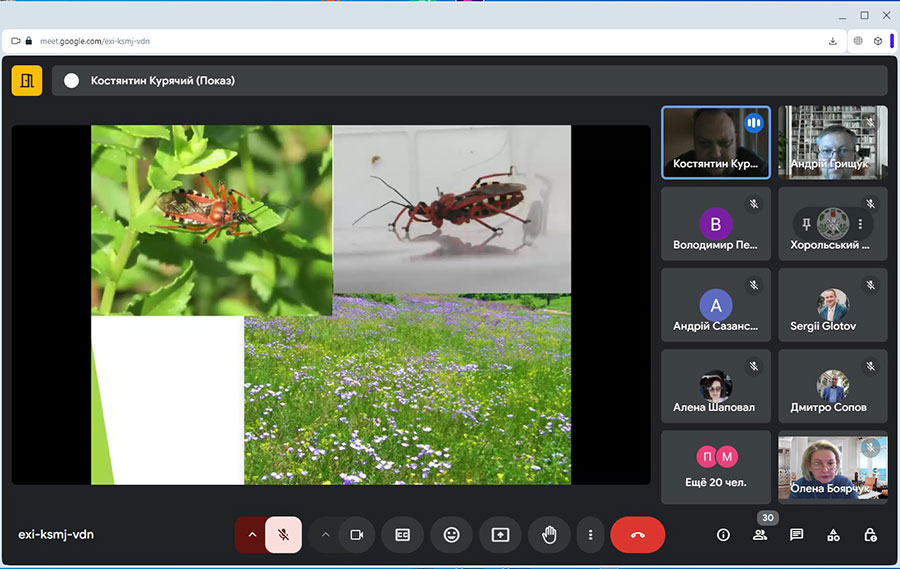Click the address bar meet.google.com URL
Viewport: 900px width, 569px height.
(95, 41)
